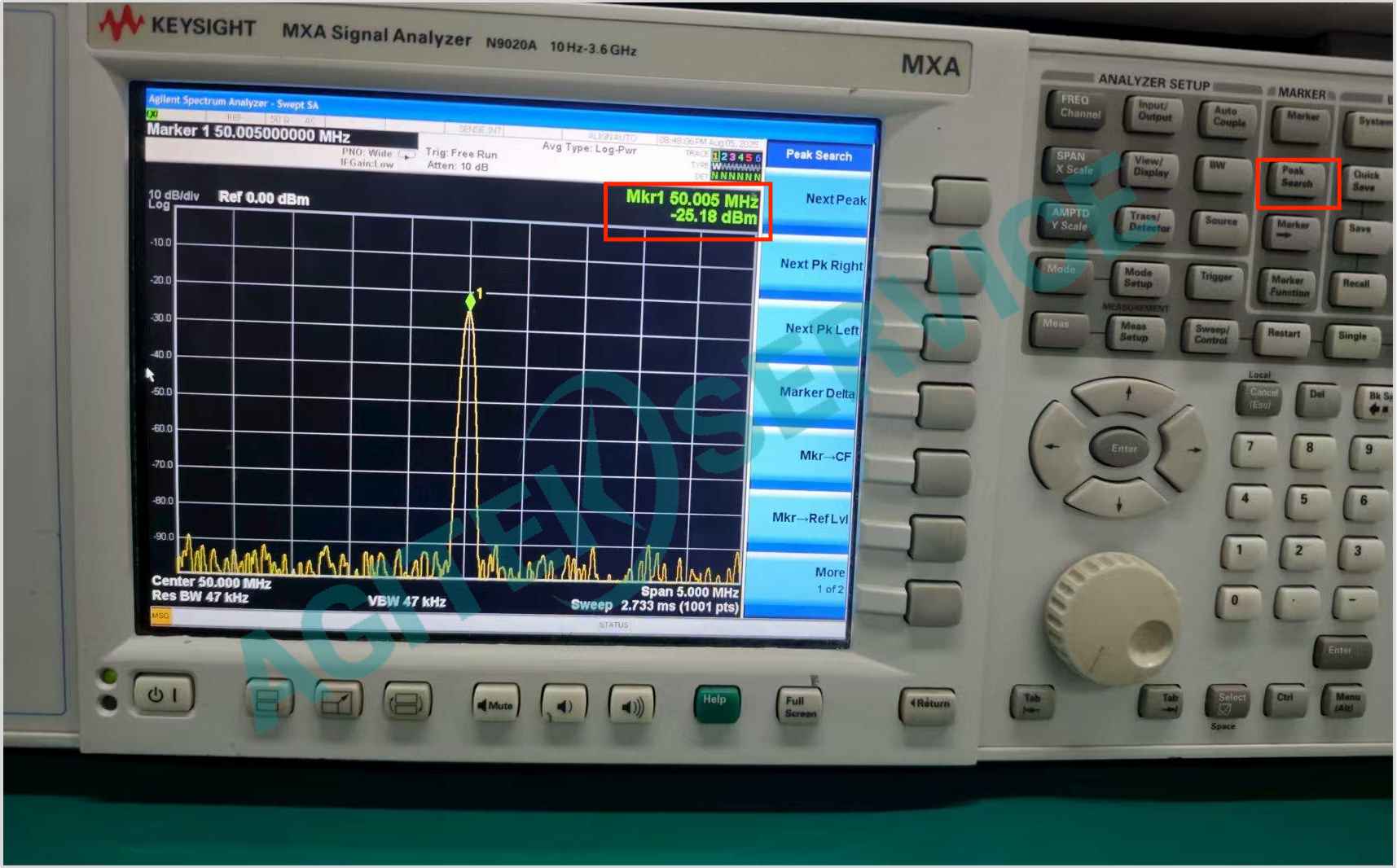Toggle the Auto Couple key
The width and height of the screenshot is (1397, 868).
click(x=1228, y=118)
